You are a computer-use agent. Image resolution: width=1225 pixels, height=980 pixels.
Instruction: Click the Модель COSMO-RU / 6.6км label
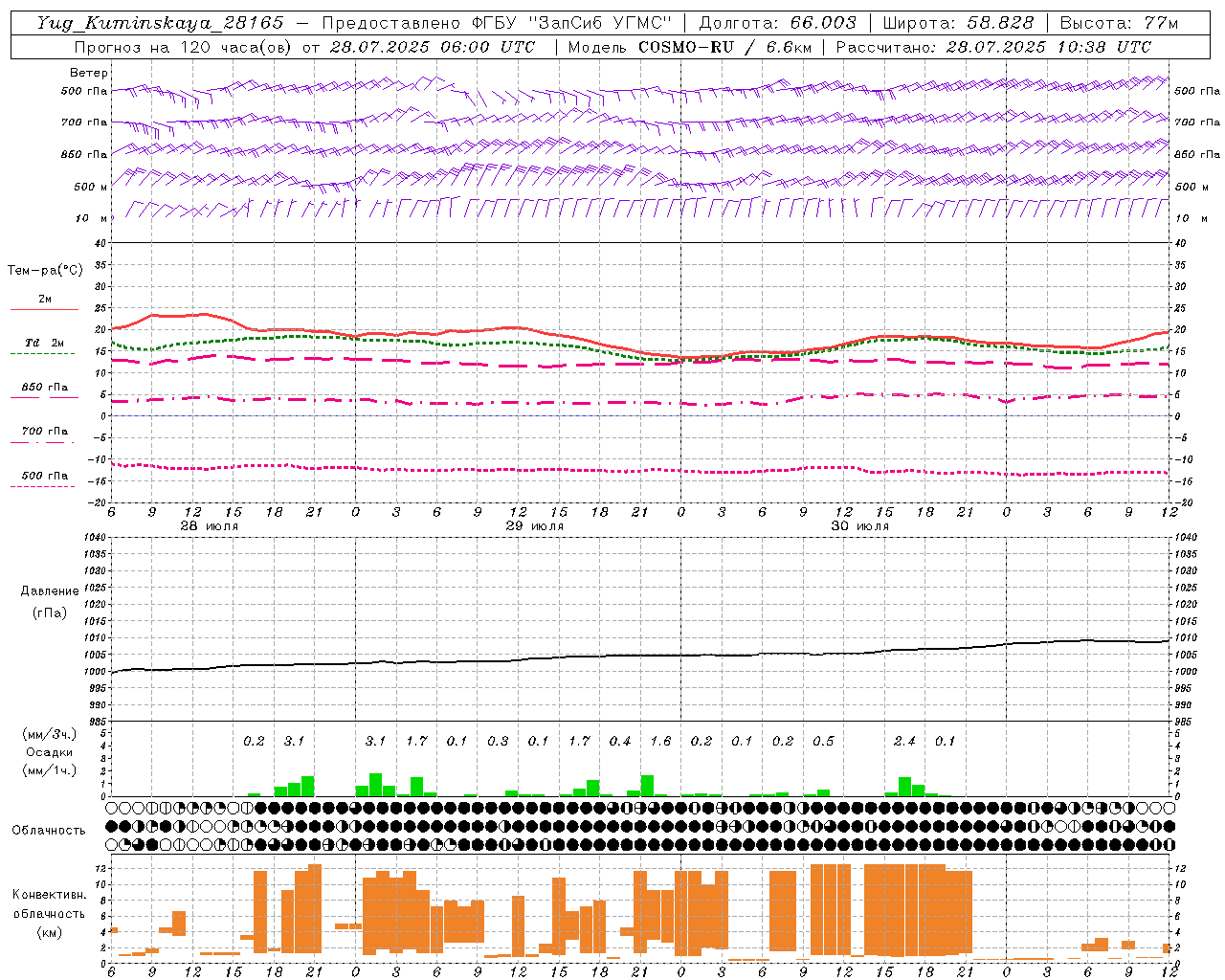[690, 47]
